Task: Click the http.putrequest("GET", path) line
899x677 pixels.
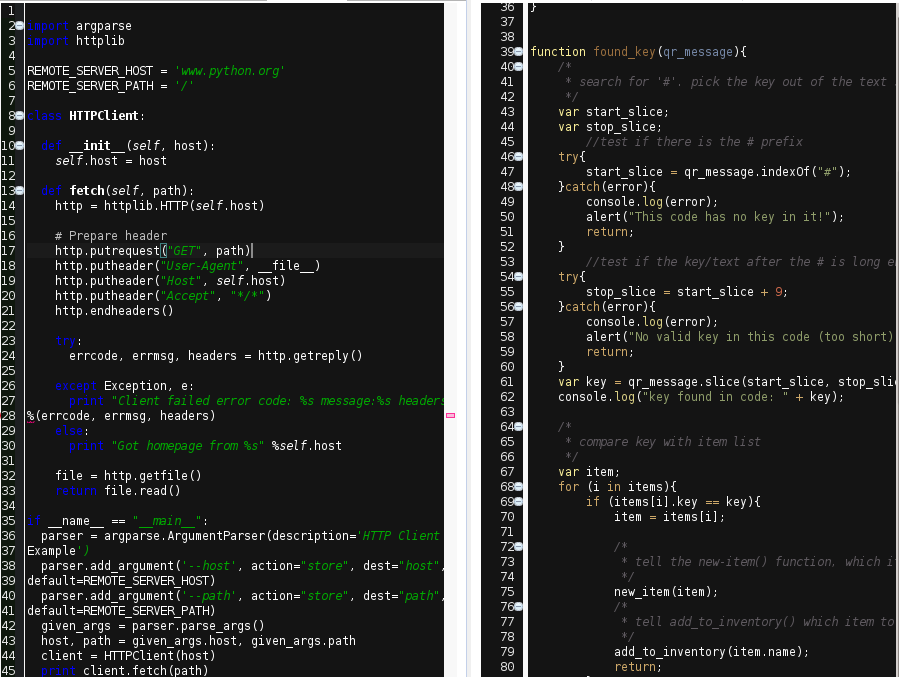Action: point(153,251)
